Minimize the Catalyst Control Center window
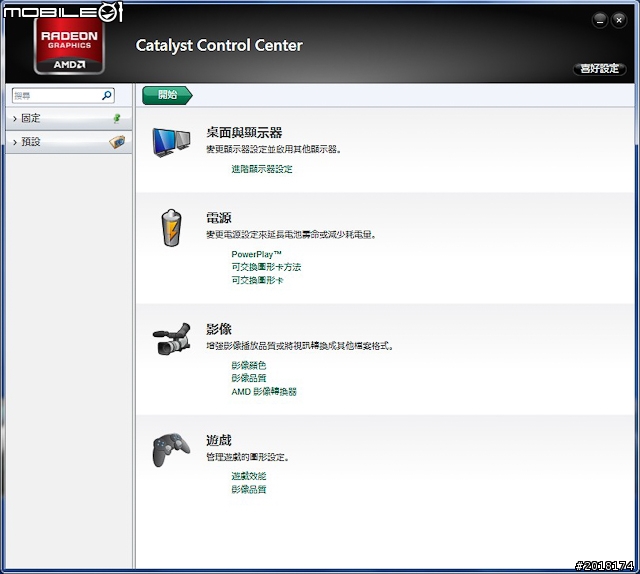 600,20
